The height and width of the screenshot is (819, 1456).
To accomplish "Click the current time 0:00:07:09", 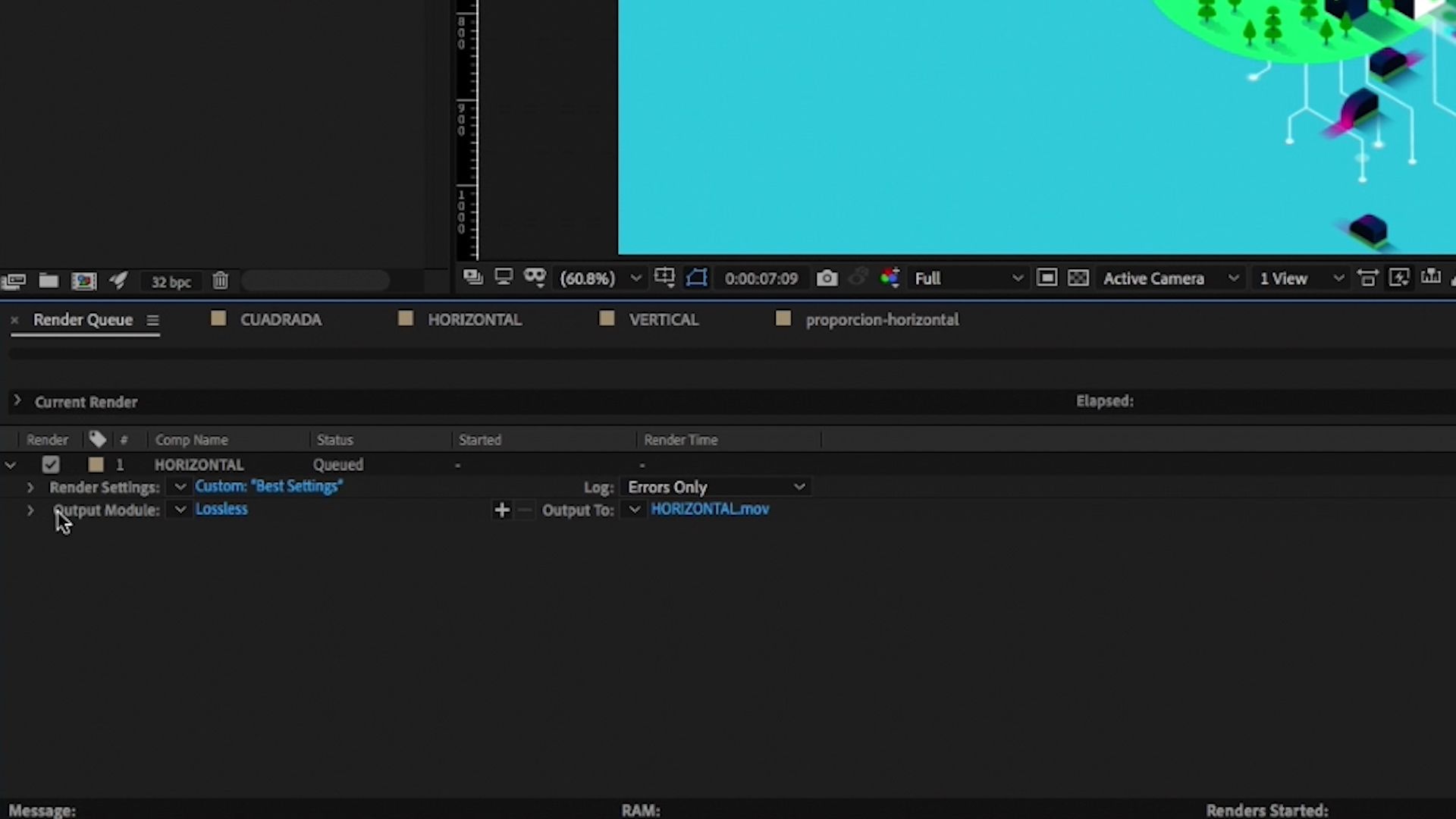I will tap(761, 278).
